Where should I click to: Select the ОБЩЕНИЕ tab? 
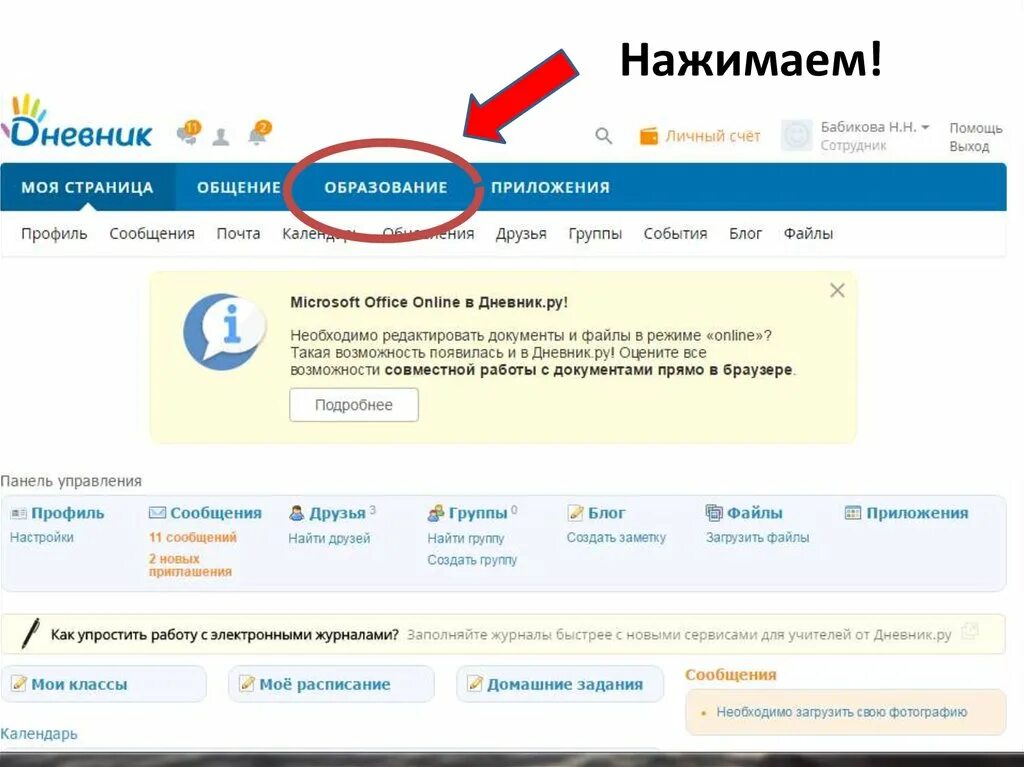[x=239, y=188]
